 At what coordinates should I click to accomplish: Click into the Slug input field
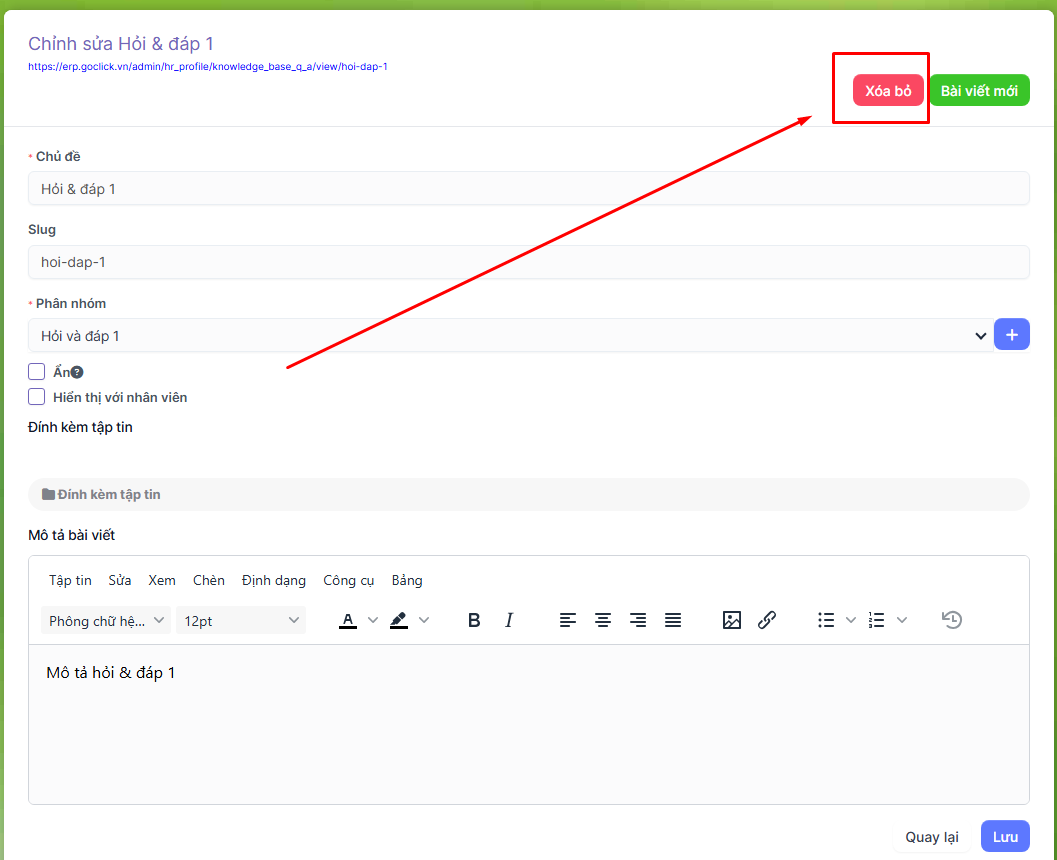point(528,262)
